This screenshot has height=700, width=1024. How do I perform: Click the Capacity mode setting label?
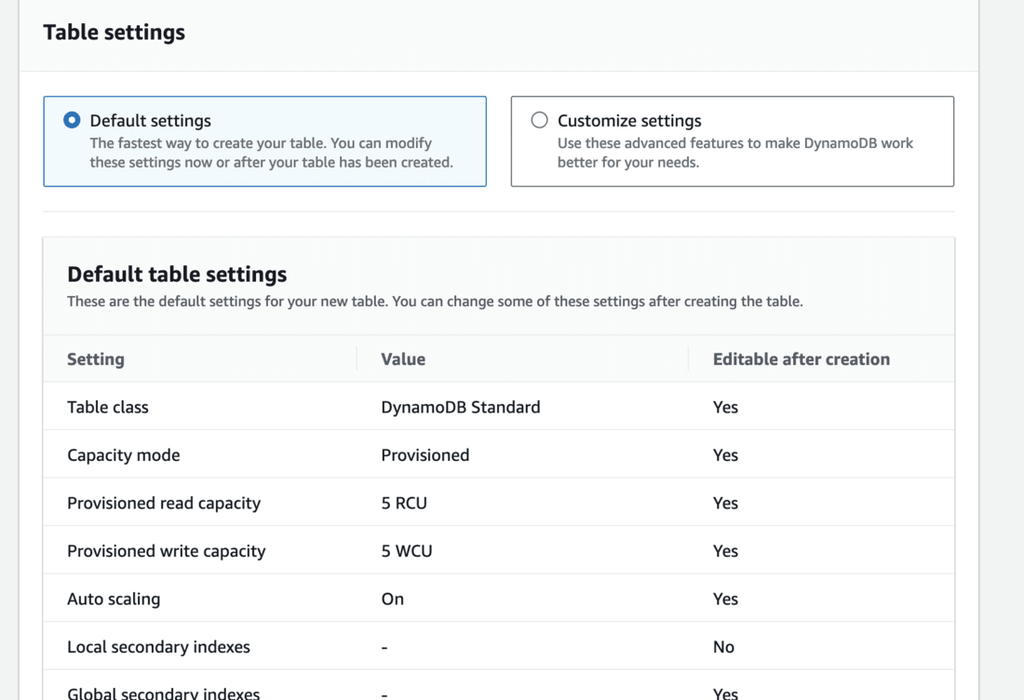123,455
